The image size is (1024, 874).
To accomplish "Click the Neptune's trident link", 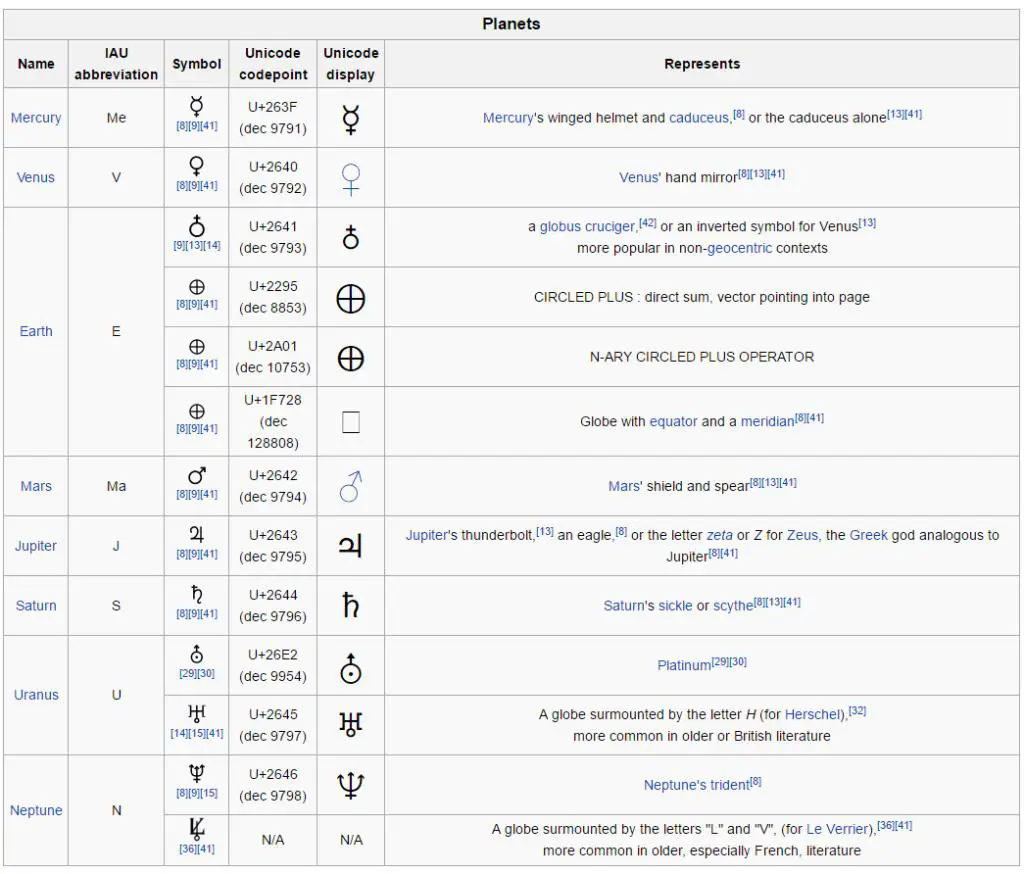I will tap(696, 785).
